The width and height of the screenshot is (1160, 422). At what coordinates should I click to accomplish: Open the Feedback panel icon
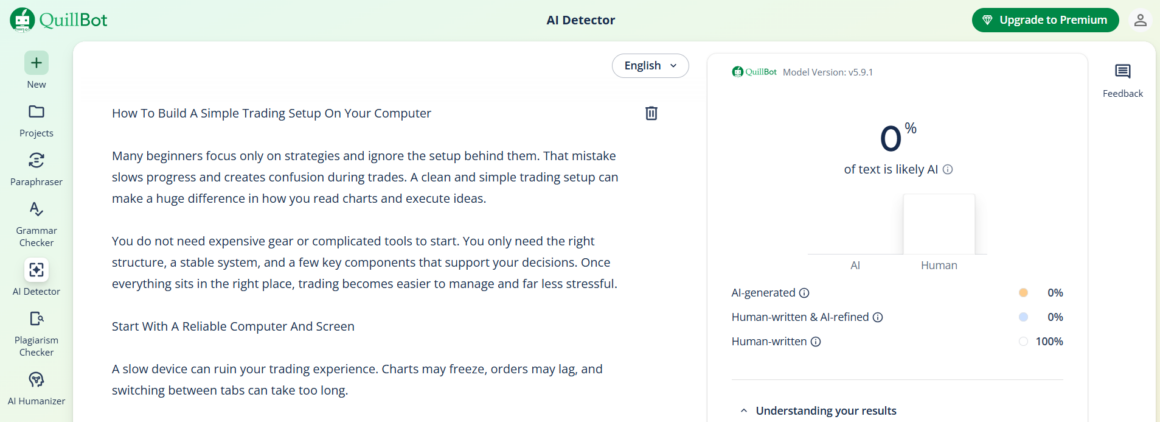click(1122, 72)
